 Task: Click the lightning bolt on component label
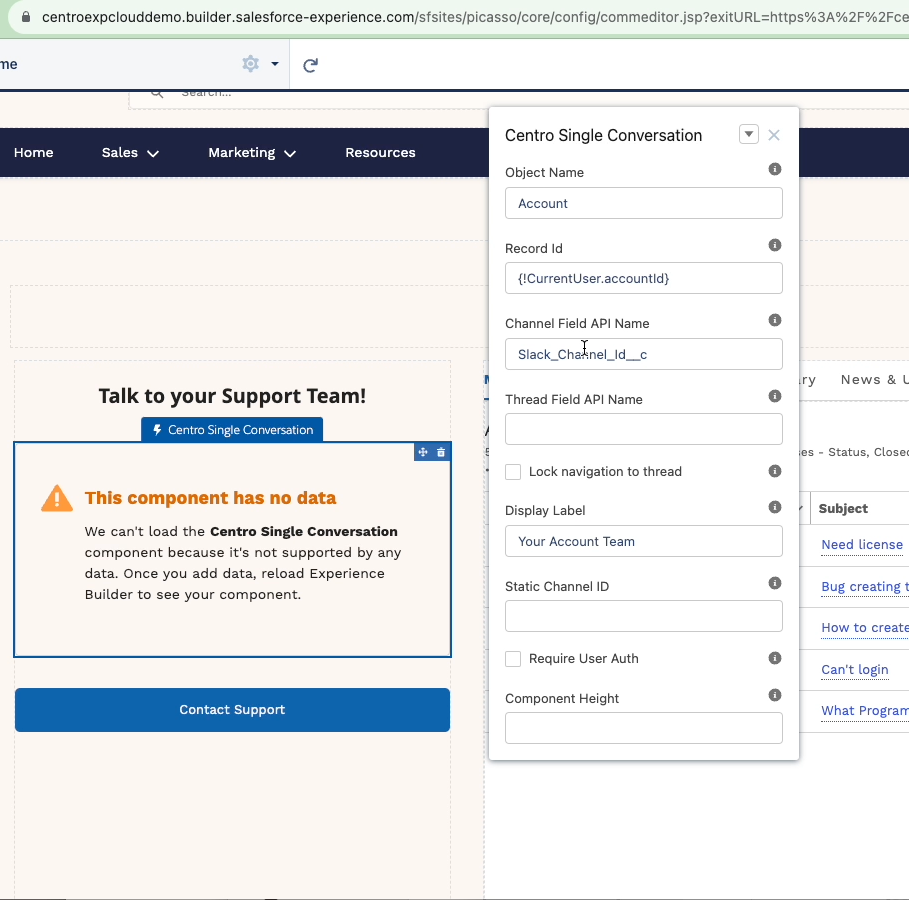pyautogui.click(x=157, y=430)
